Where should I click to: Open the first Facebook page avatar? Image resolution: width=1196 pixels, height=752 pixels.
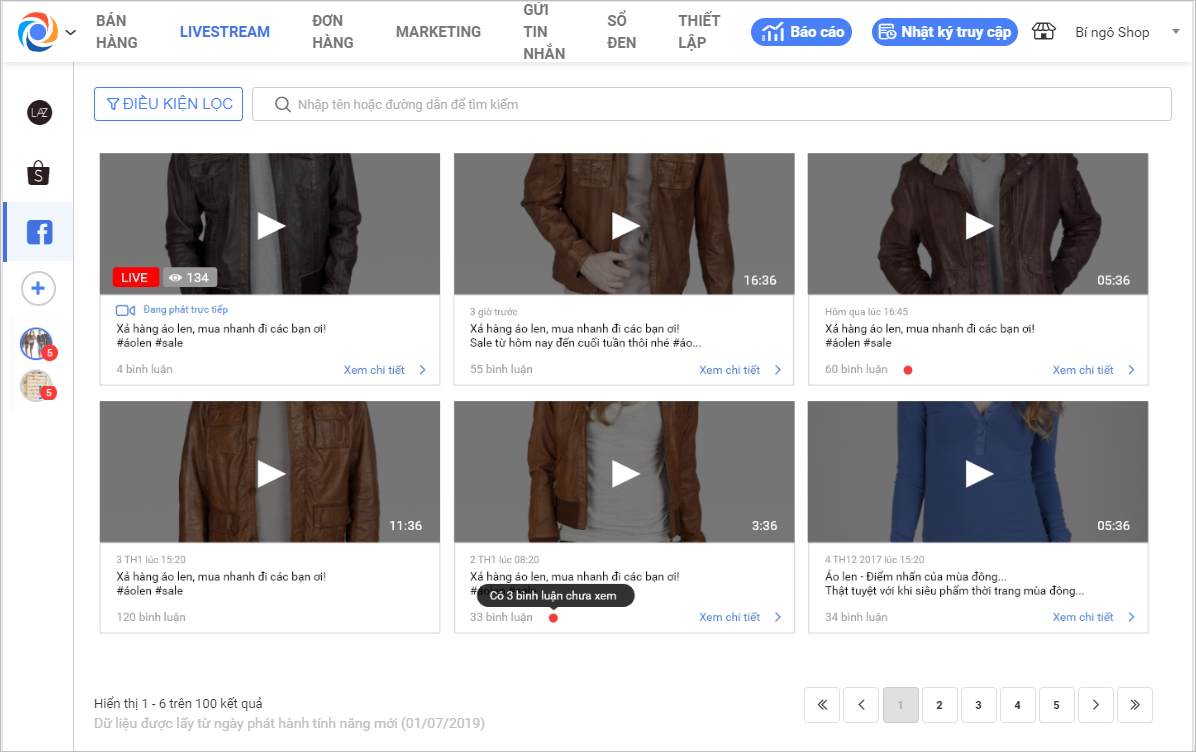(36, 343)
